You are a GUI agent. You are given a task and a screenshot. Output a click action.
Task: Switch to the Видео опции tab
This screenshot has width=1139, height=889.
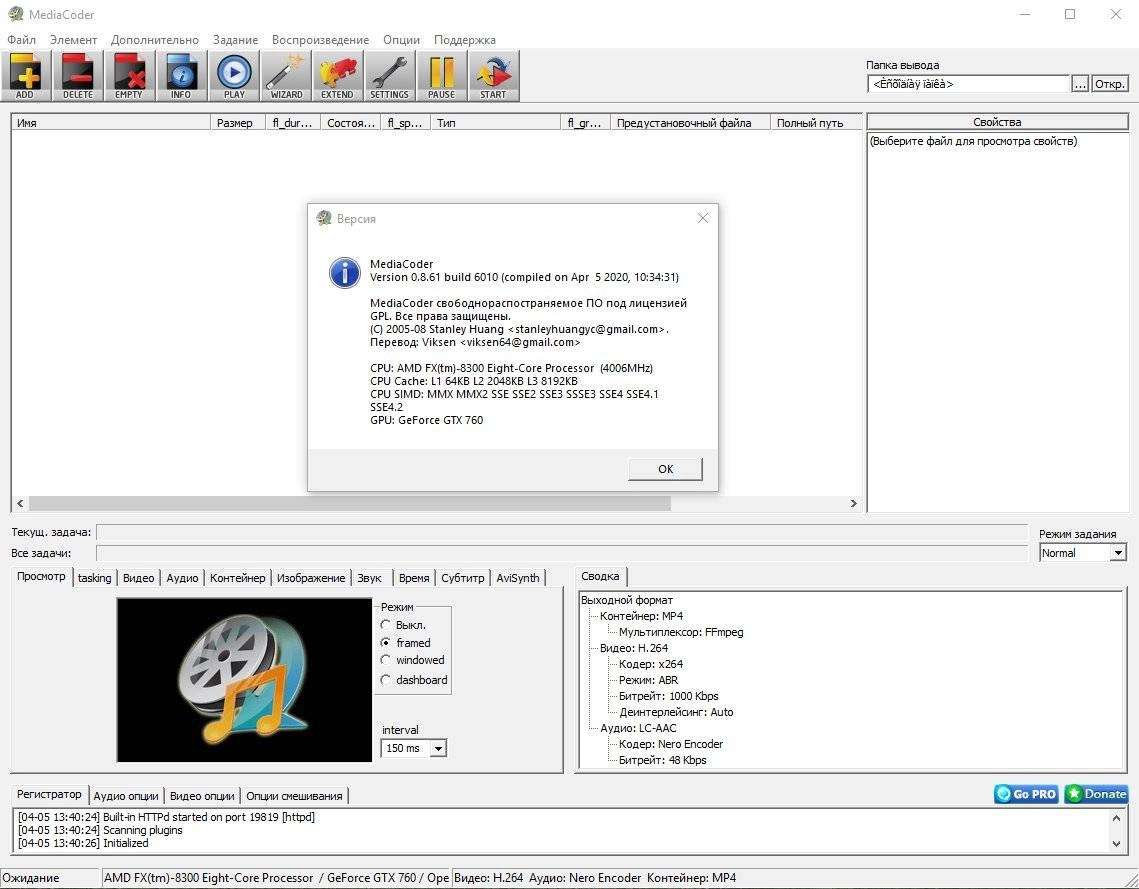click(x=202, y=796)
